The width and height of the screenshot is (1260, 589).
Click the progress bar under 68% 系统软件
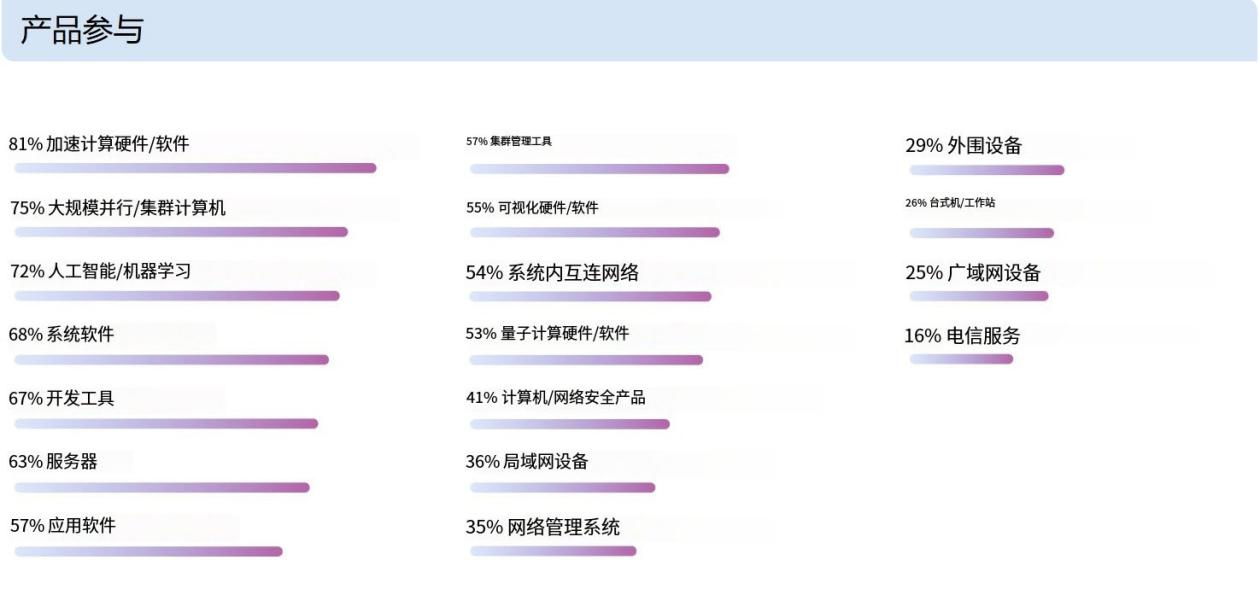tap(171, 360)
